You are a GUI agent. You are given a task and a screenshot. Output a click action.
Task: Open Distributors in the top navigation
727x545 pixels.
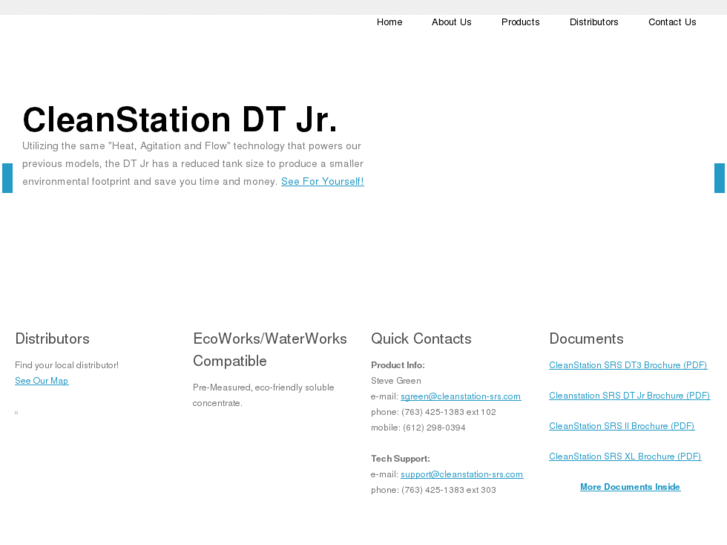coord(593,22)
